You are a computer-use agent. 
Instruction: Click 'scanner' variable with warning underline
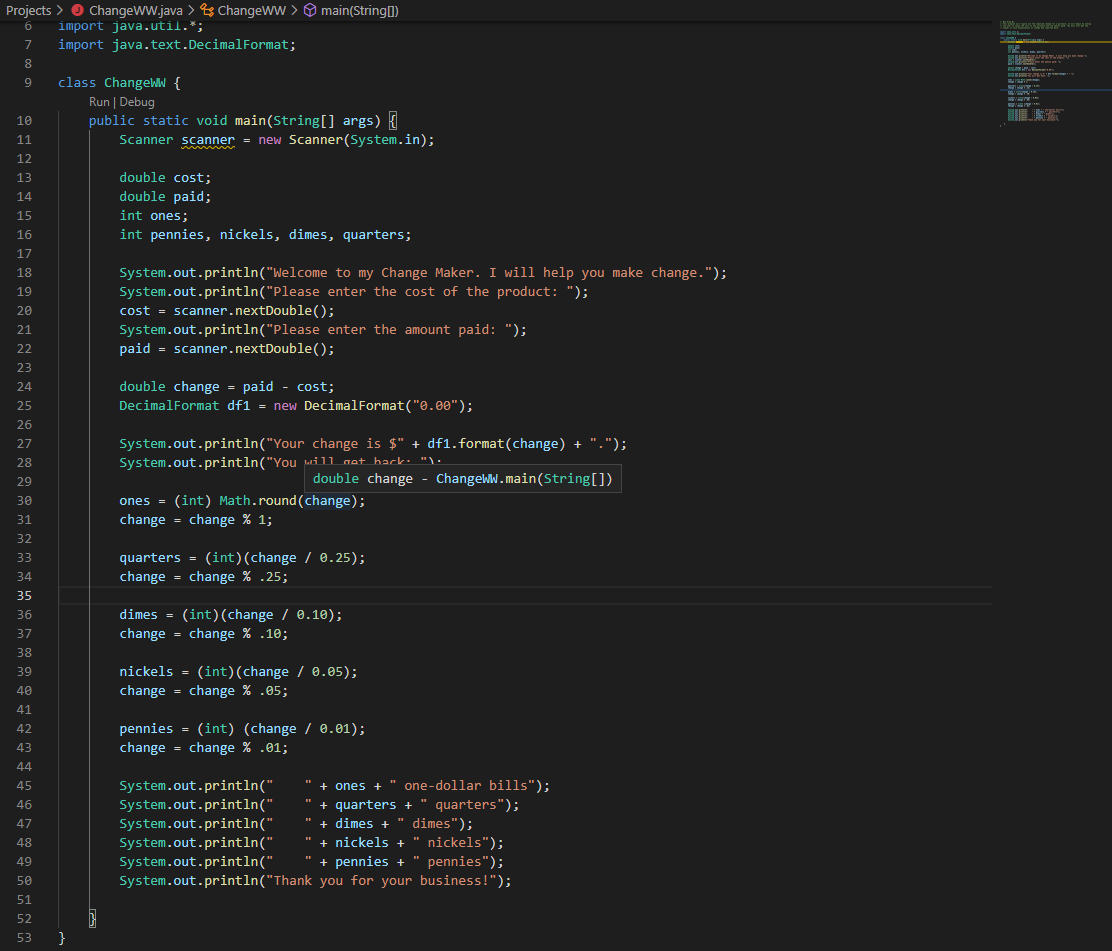(208, 140)
